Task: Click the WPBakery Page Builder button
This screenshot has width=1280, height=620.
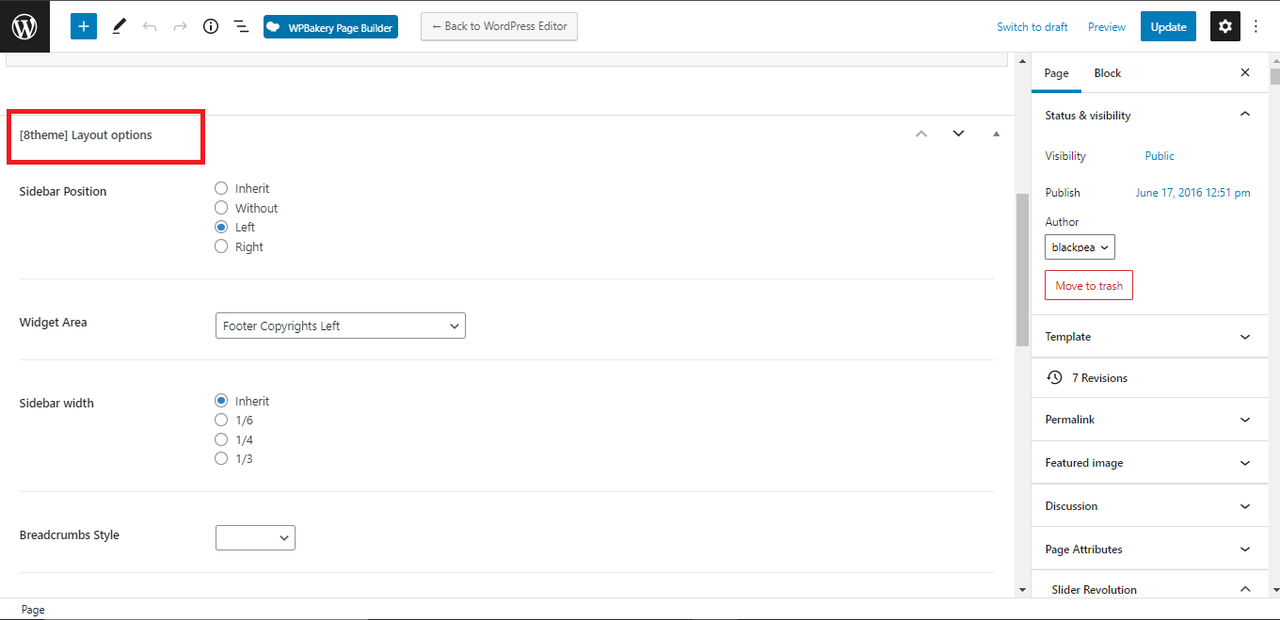Action: [x=330, y=27]
